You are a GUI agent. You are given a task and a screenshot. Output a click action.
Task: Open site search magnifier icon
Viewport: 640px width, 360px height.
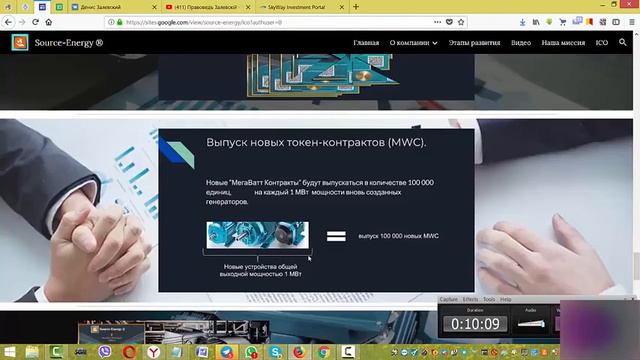622,42
